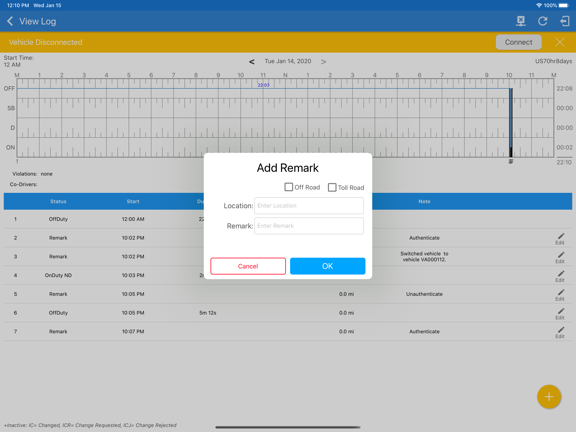This screenshot has height=432, width=576.
Task: Click the 22:03 label on the graph
Action: tap(263, 85)
